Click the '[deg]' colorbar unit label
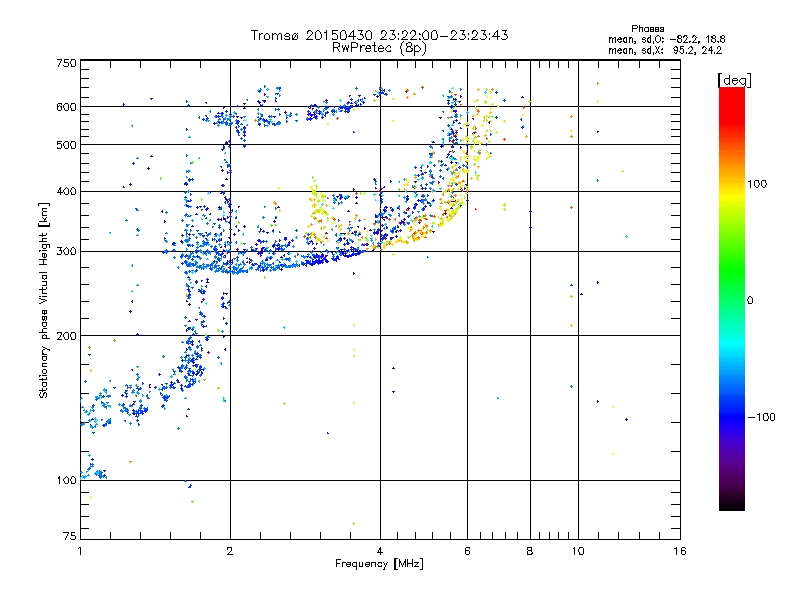 pyautogui.click(x=735, y=80)
